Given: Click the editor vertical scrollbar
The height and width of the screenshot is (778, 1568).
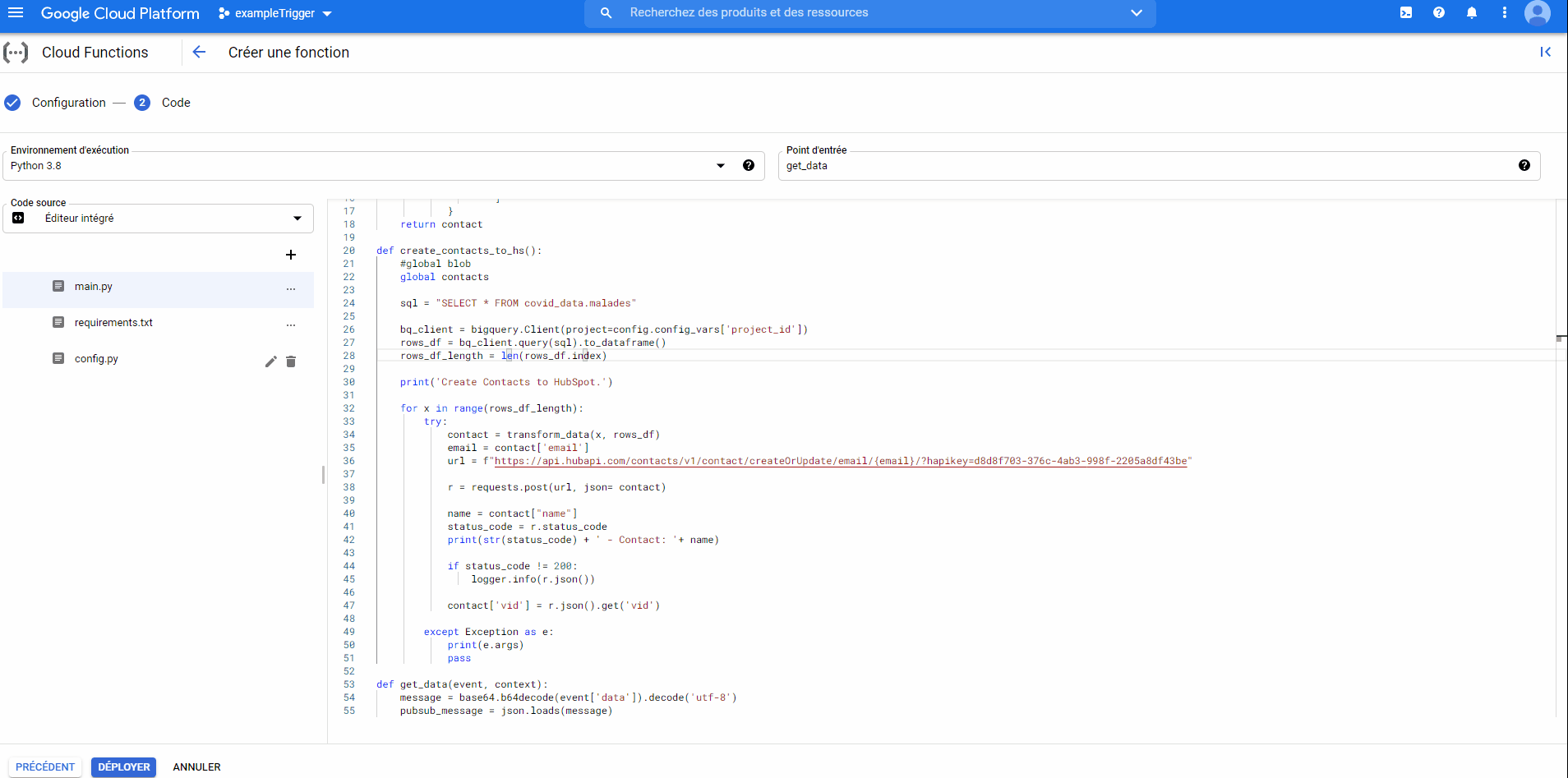Looking at the screenshot, I should (x=1561, y=458).
